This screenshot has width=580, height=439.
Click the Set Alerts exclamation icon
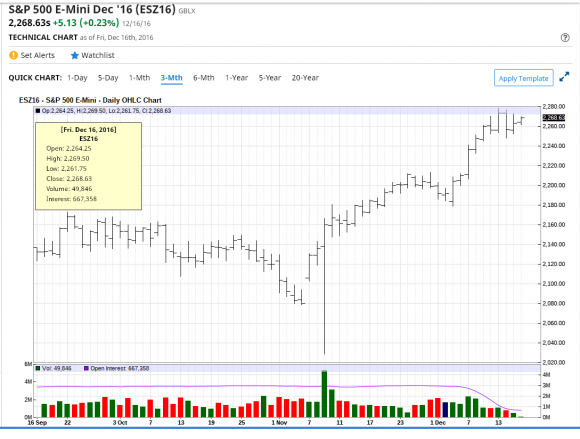[13, 55]
